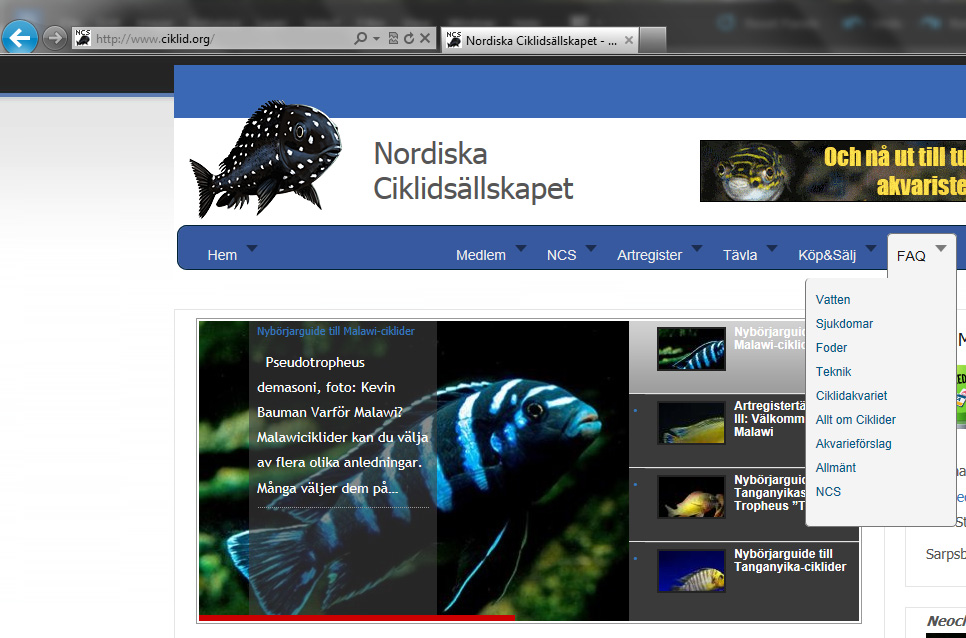The height and width of the screenshot is (638, 966).
Task: Select the yellow fish Artregister slide thumbnail
Action: tap(691, 423)
